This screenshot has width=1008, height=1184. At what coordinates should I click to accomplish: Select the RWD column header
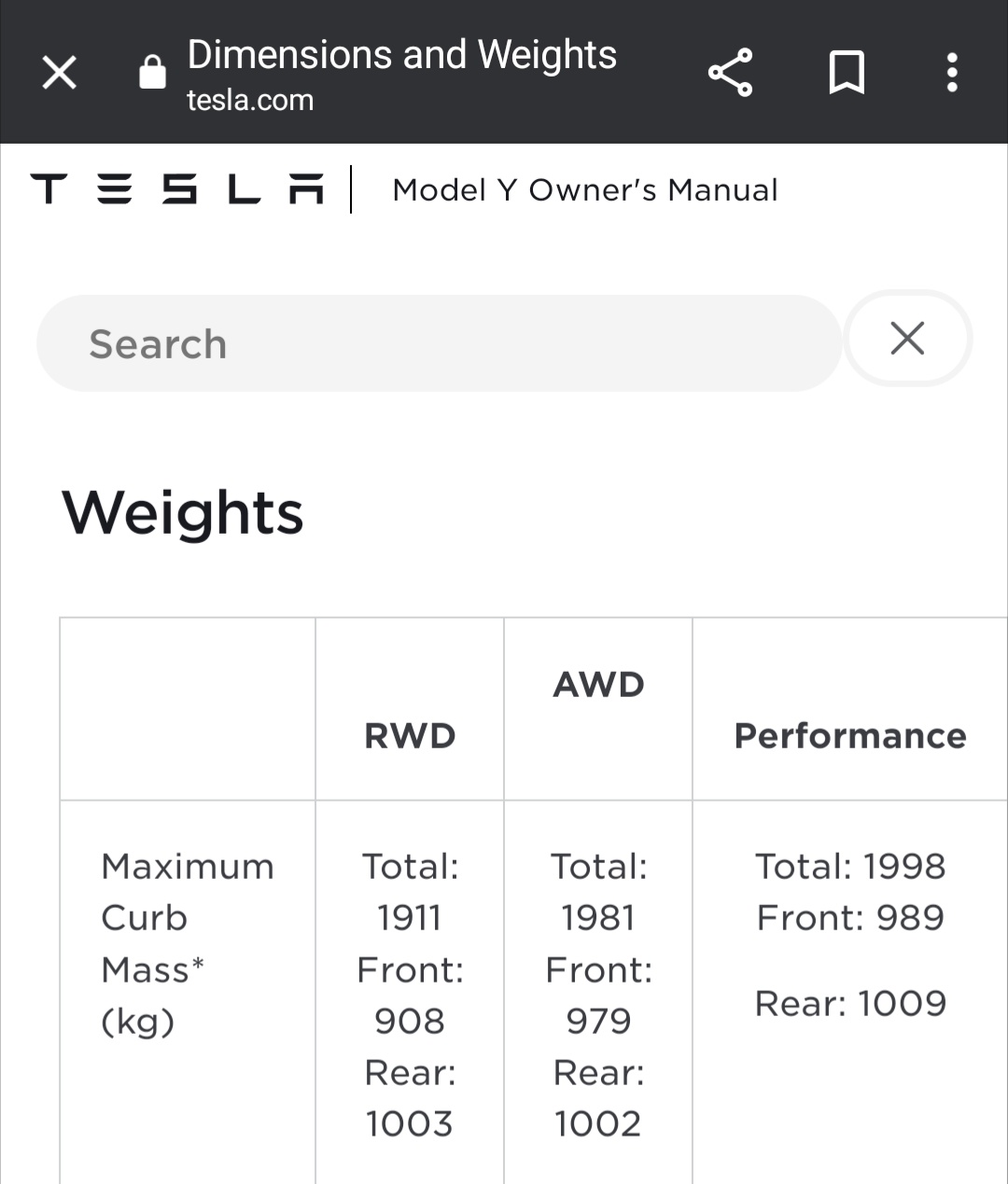(410, 736)
